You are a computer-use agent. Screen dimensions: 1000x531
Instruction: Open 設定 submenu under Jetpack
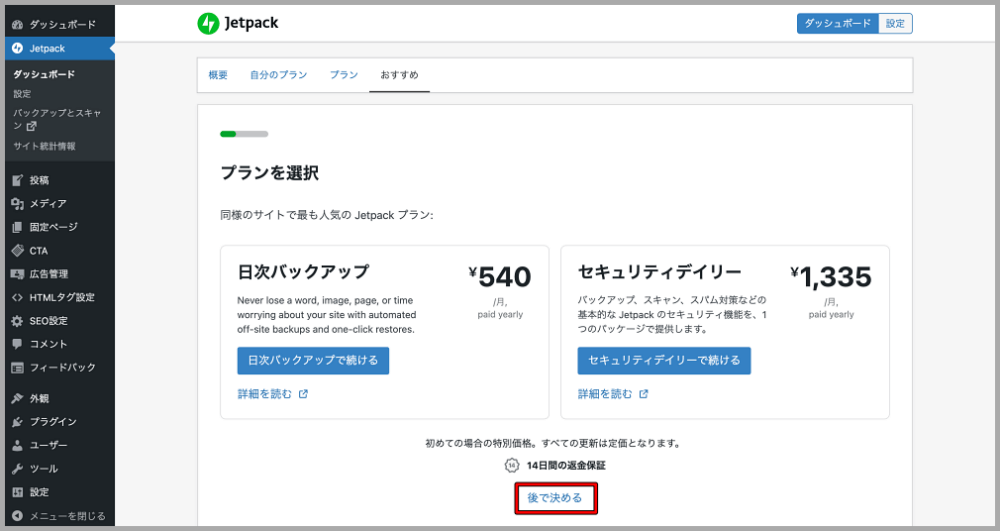[22, 94]
